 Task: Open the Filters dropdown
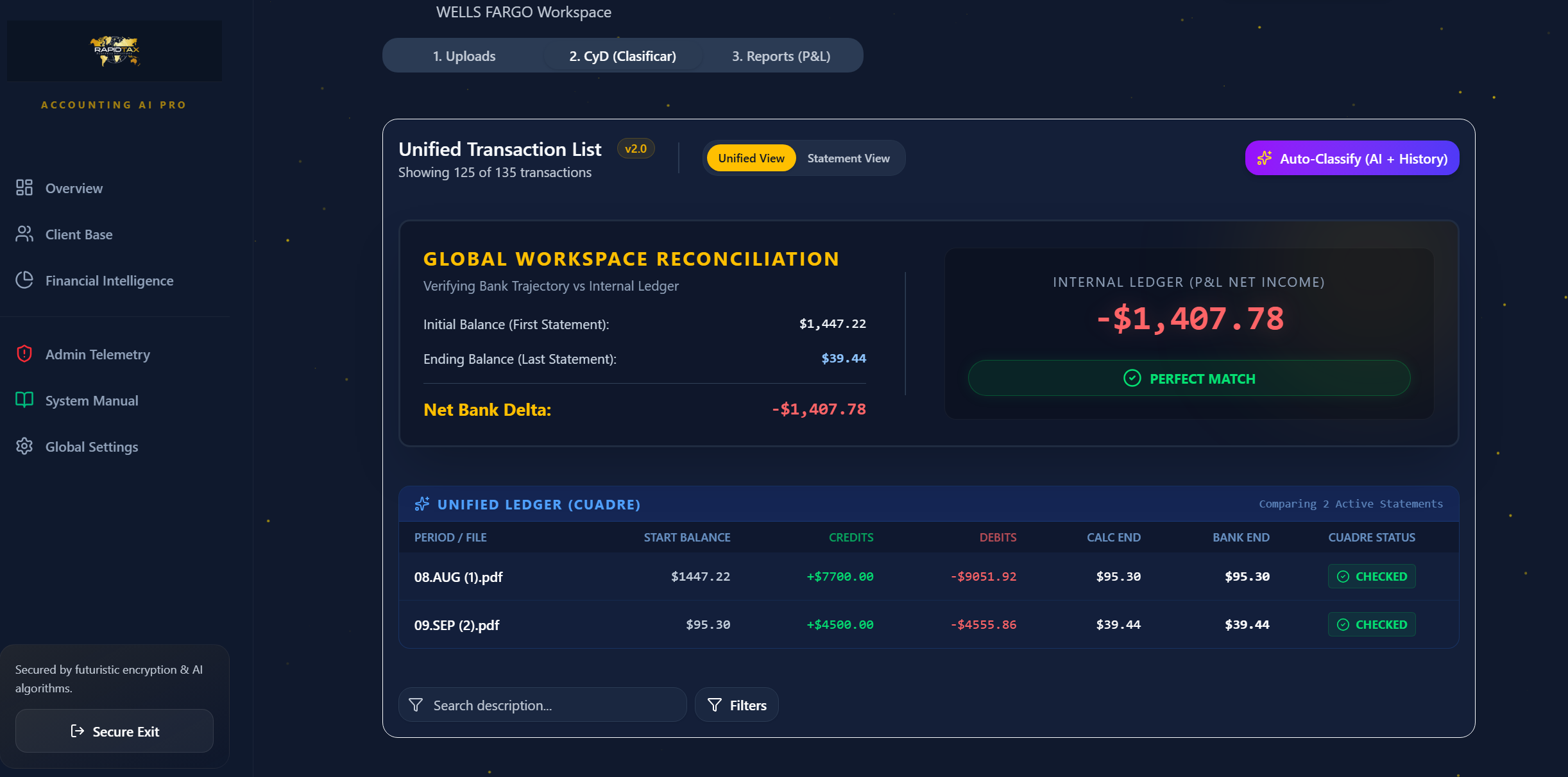737,705
